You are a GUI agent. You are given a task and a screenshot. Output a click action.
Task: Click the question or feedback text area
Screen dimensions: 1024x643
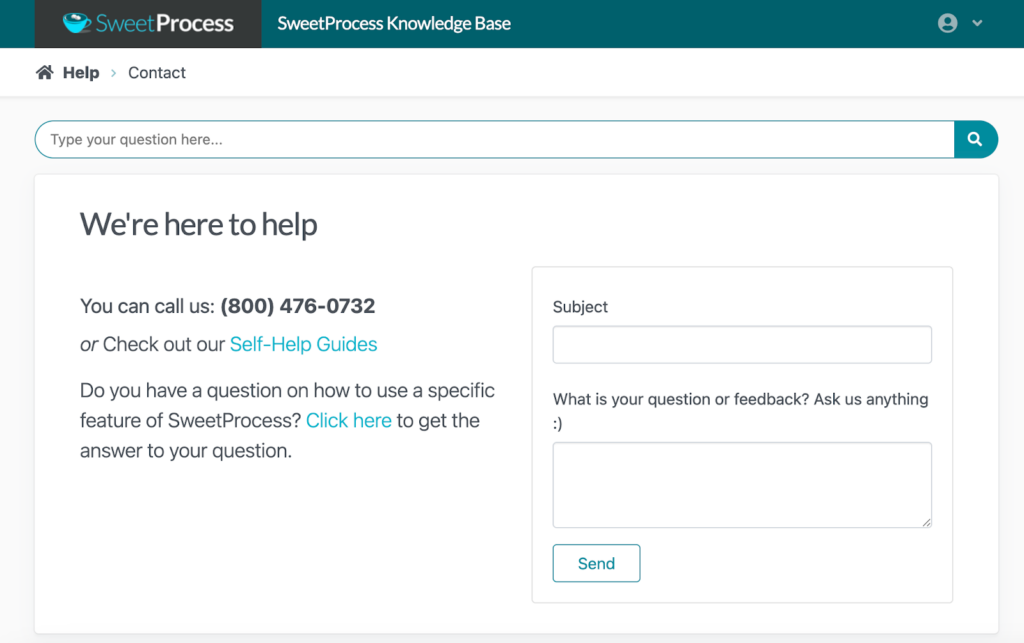click(x=741, y=483)
